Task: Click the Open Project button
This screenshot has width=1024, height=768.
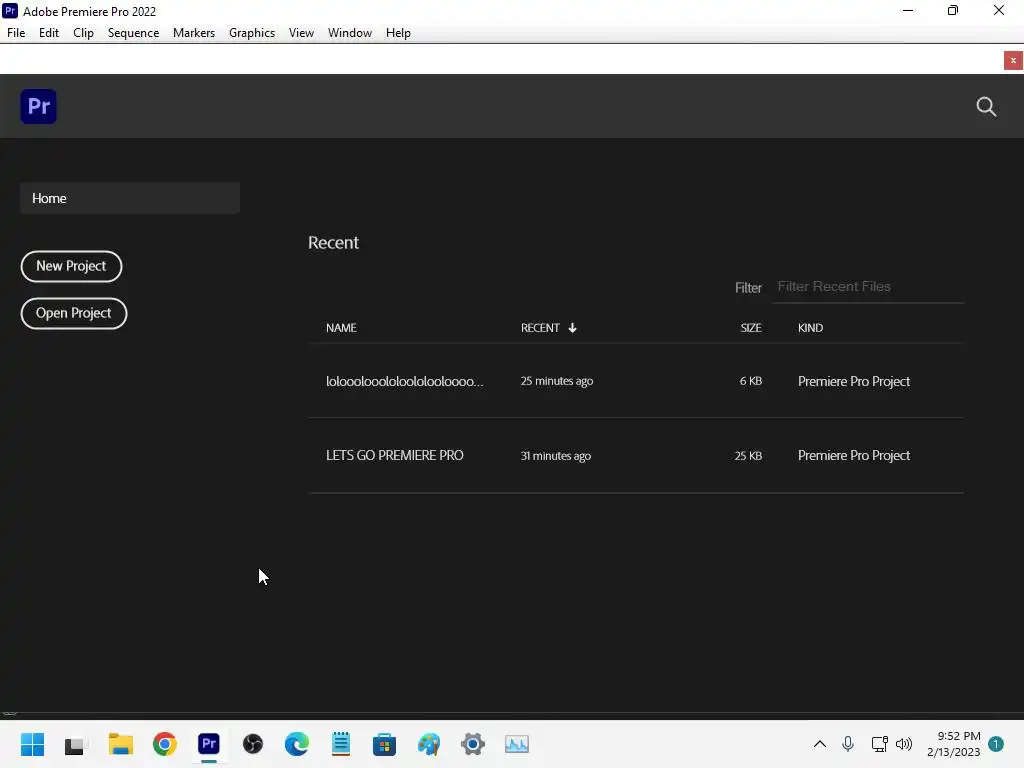Action: pos(74,313)
